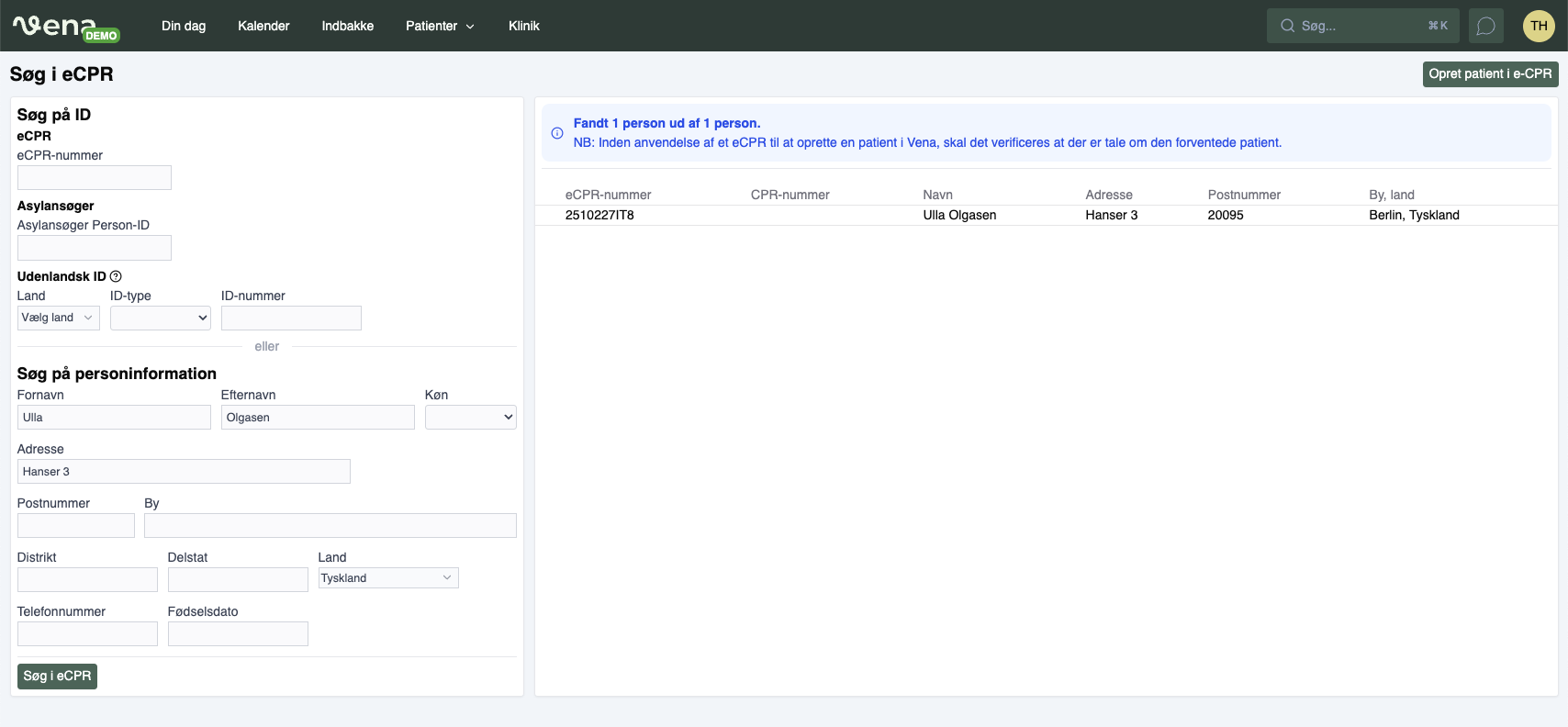Open the chat messages icon
1568x727 pixels.
tap(1485, 26)
